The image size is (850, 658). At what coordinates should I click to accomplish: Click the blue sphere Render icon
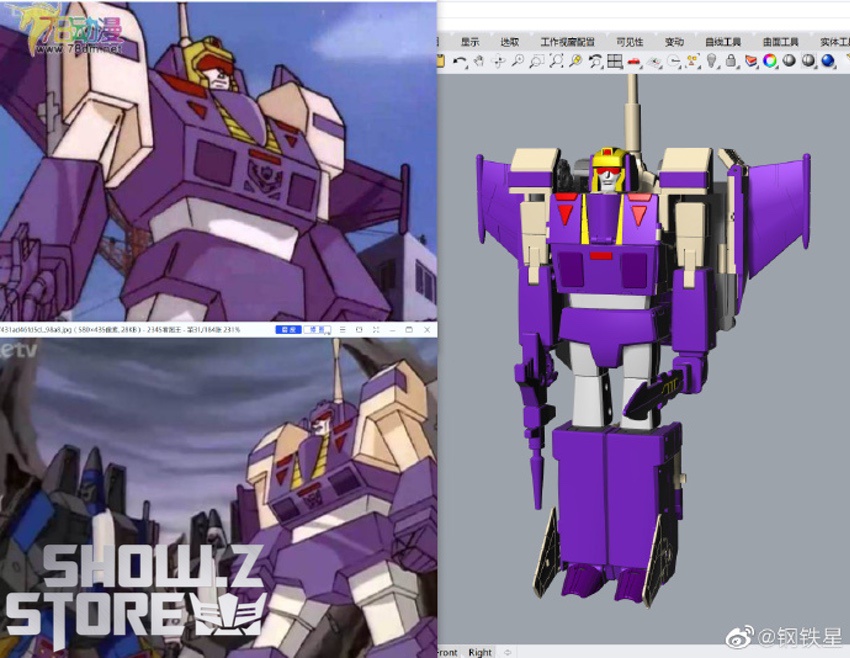(828, 61)
